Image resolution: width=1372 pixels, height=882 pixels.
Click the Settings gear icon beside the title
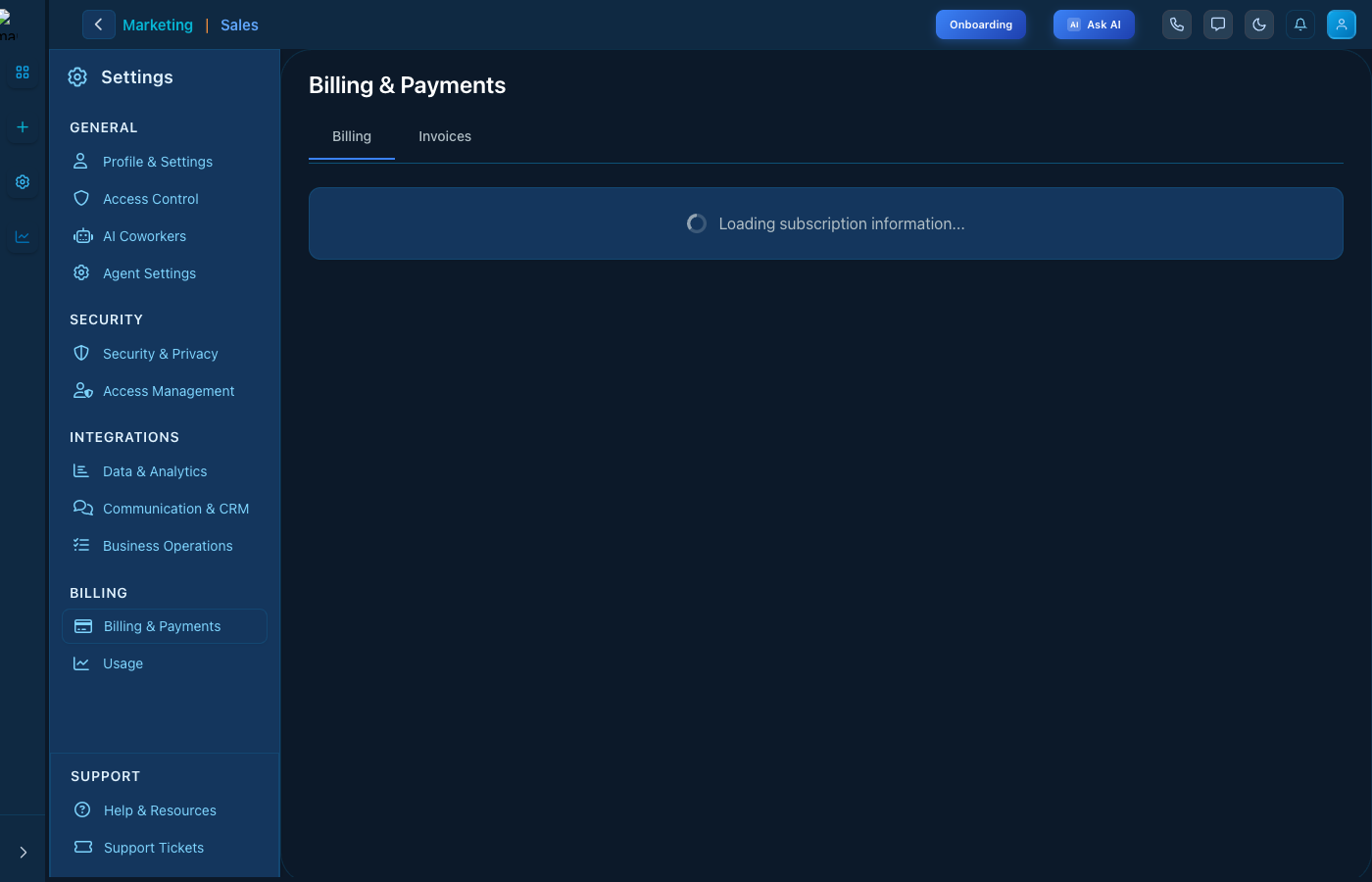[77, 77]
